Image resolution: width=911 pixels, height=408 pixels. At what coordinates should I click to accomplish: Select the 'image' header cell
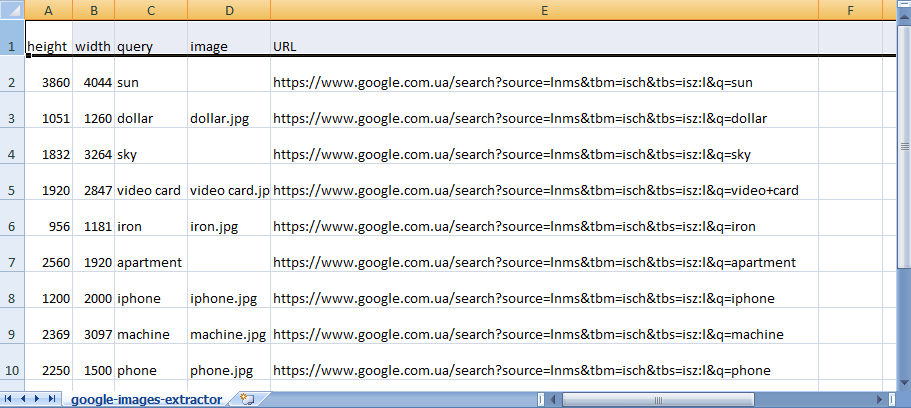[x=229, y=38]
